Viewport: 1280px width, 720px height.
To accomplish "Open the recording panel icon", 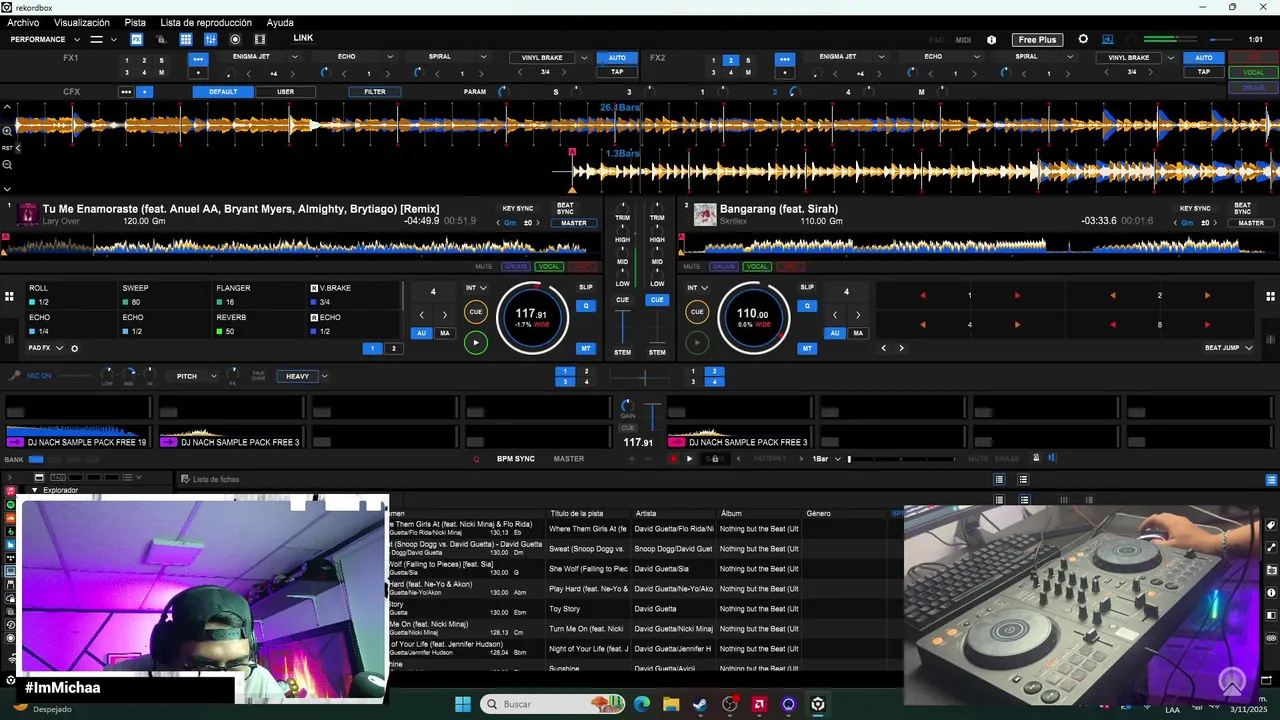I will tap(235, 39).
